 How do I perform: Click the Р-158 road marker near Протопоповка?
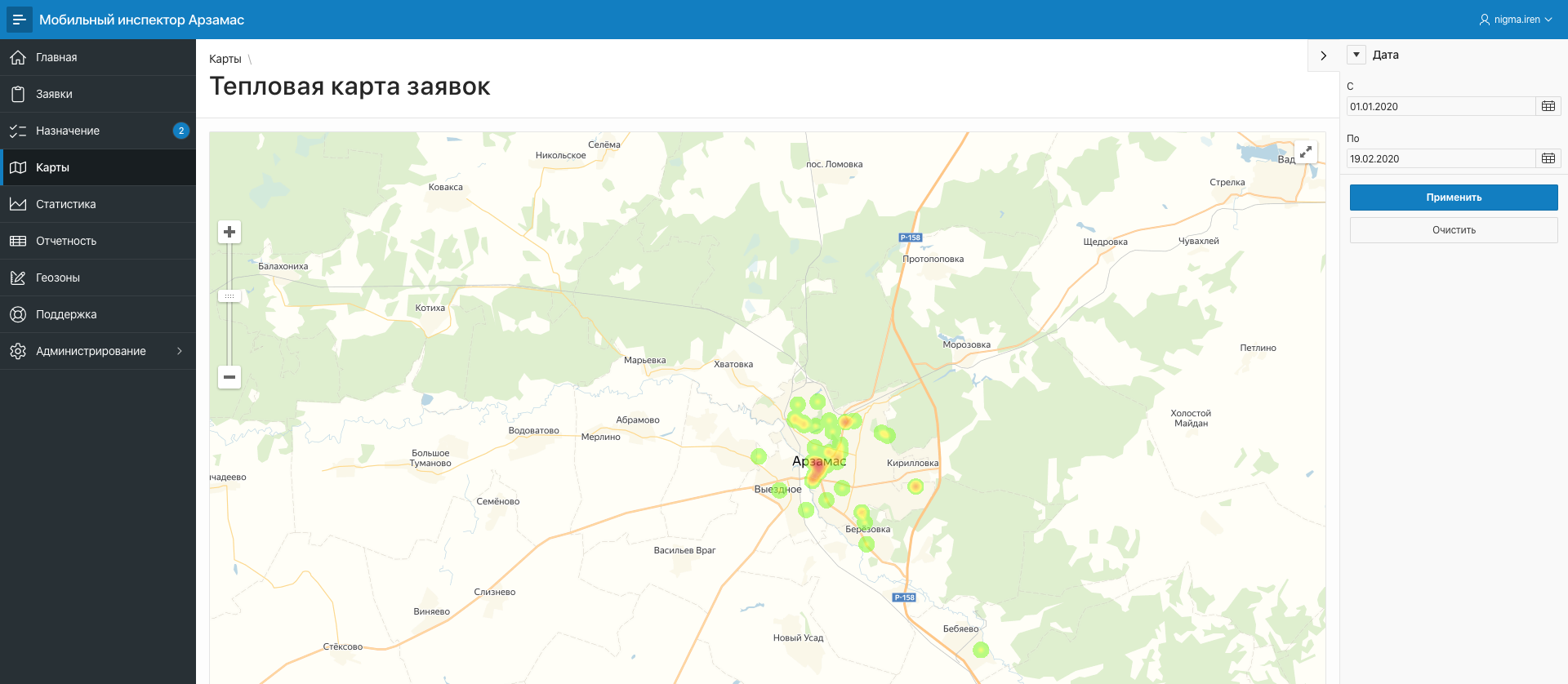pyautogui.click(x=911, y=238)
